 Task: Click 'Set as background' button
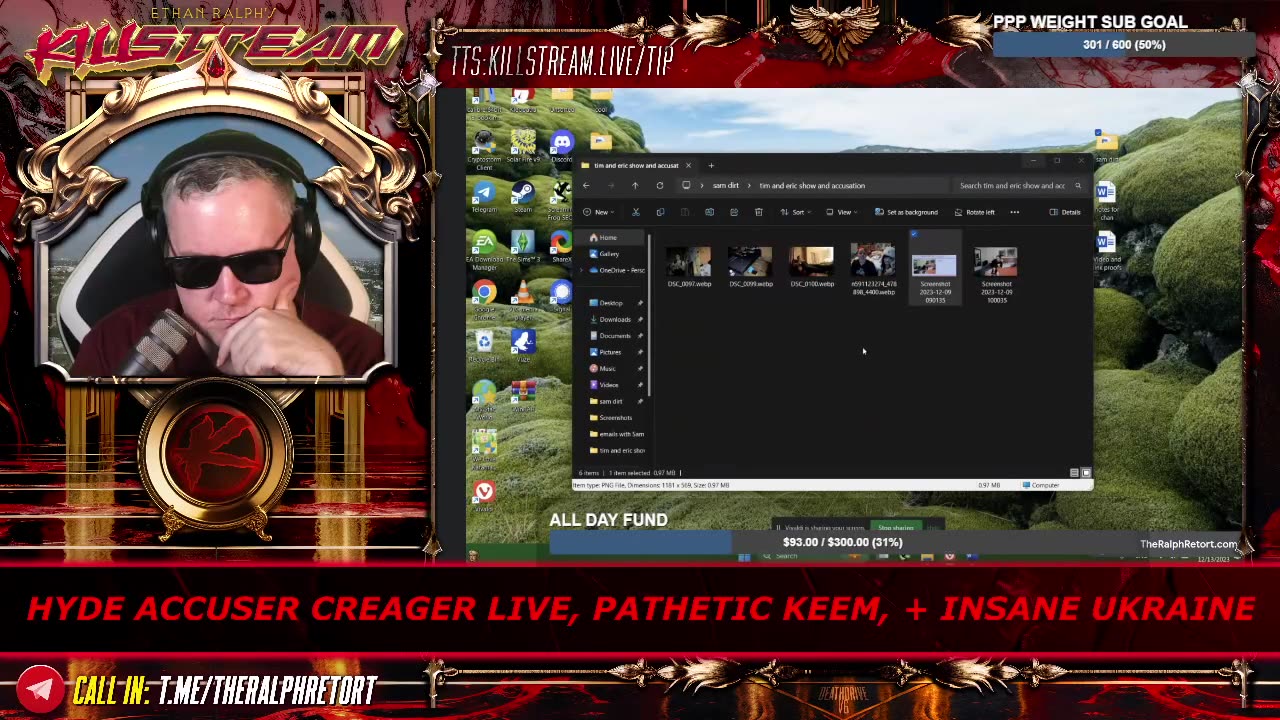click(x=906, y=212)
